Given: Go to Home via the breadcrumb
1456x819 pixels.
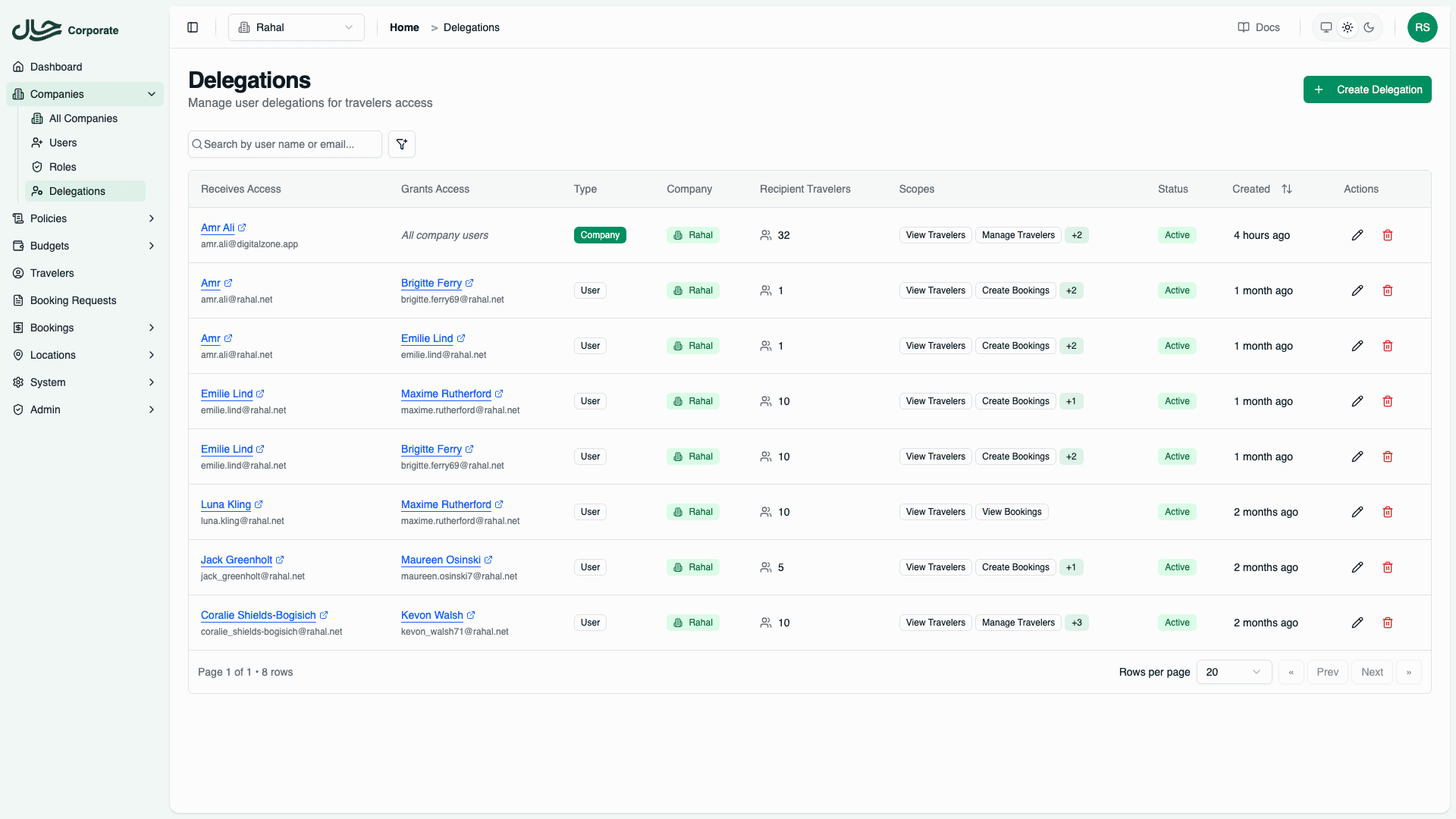Looking at the screenshot, I should (404, 27).
